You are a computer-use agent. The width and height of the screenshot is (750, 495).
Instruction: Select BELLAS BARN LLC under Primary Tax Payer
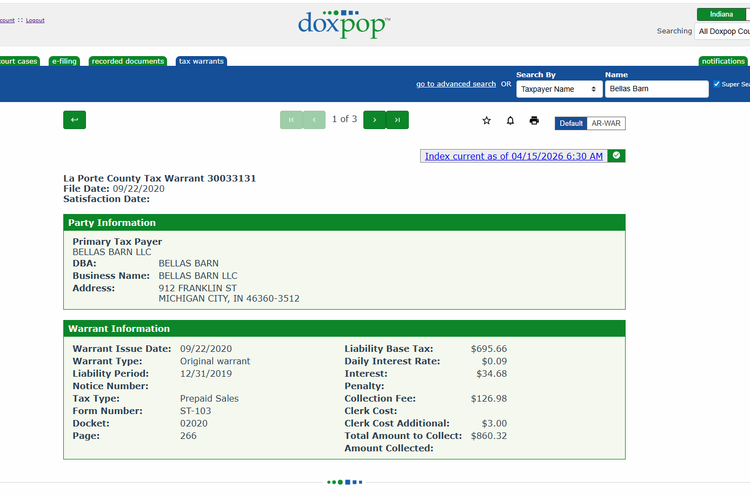click(x=112, y=252)
